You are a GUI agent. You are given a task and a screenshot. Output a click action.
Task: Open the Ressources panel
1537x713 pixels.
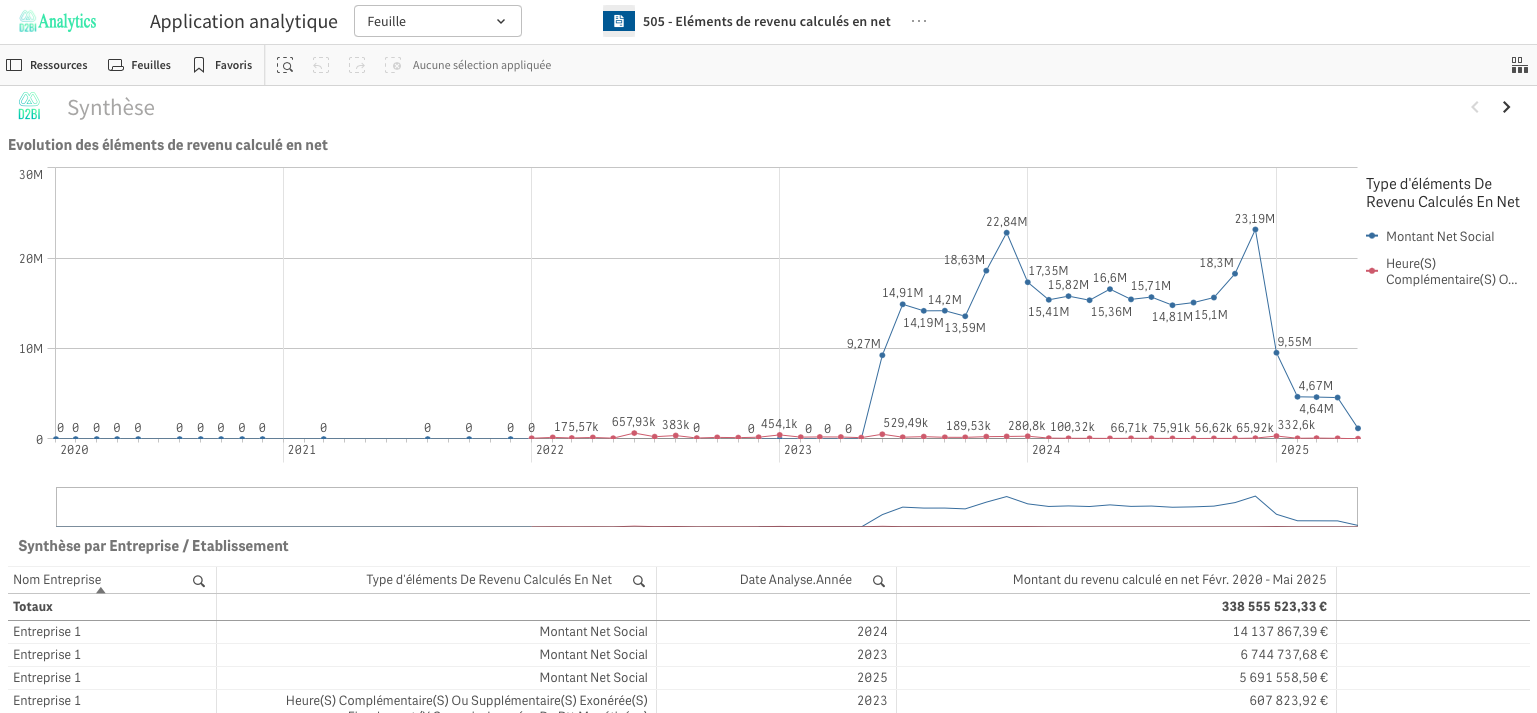pyautogui.click(x=47, y=65)
